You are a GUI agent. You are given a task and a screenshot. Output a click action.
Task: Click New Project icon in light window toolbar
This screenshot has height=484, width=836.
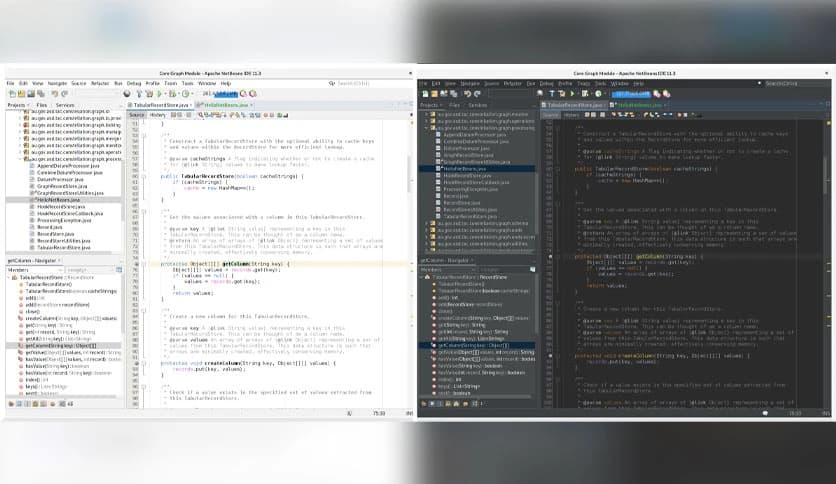click(x=21, y=94)
